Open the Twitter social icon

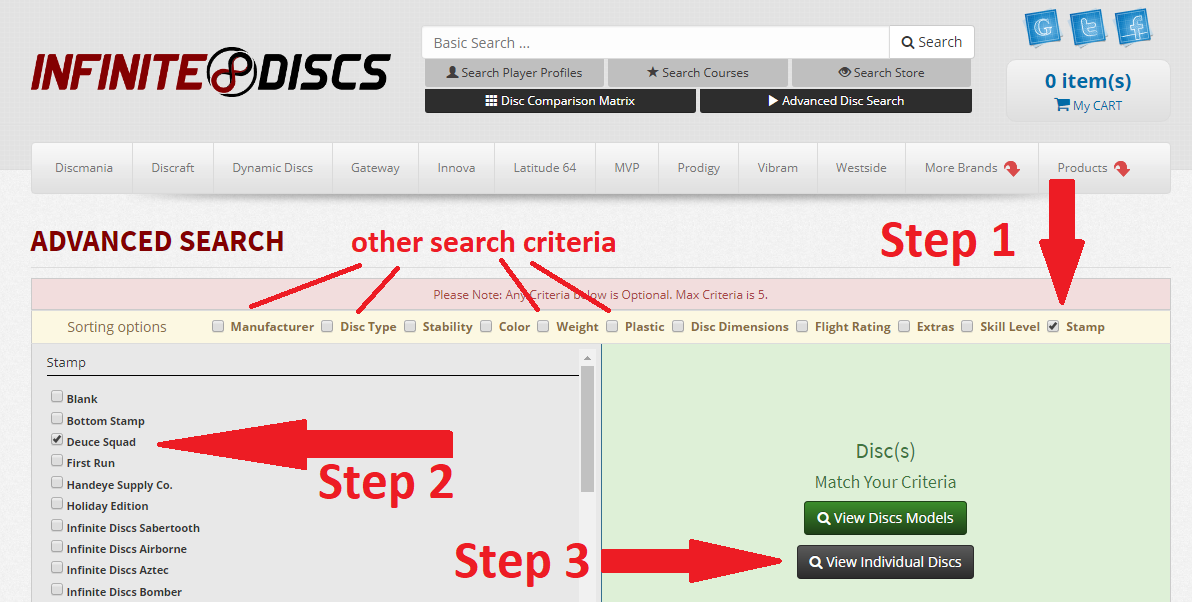click(x=1088, y=28)
